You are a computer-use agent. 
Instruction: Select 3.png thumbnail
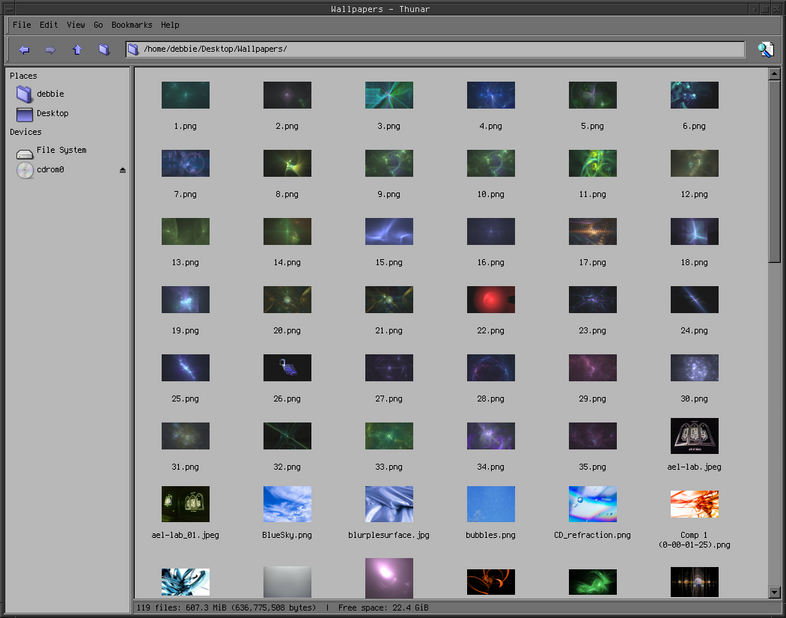point(389,95)
